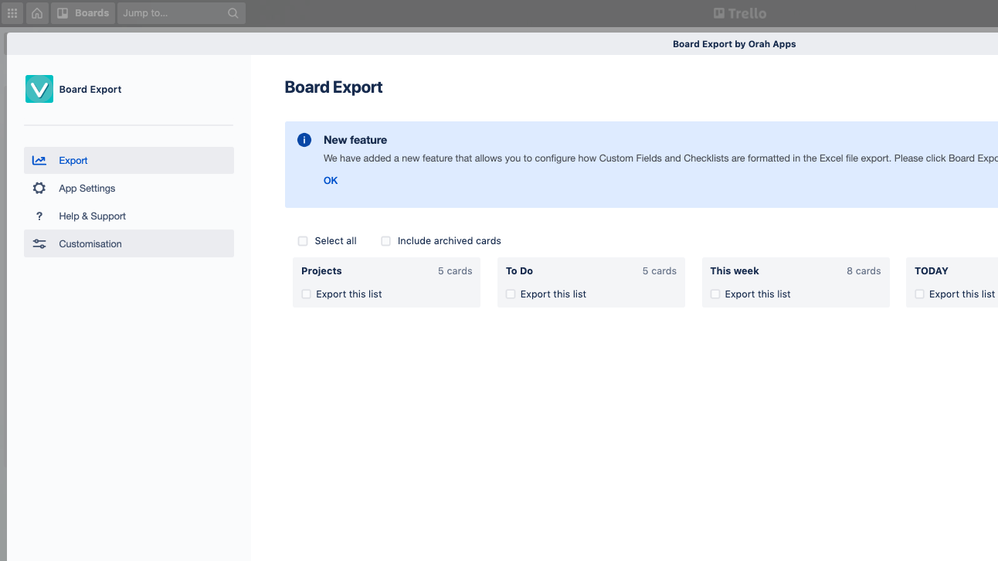This screenshot has height=561, width=998.
Task: Dismiss the notice with OK
Action: 330,181
